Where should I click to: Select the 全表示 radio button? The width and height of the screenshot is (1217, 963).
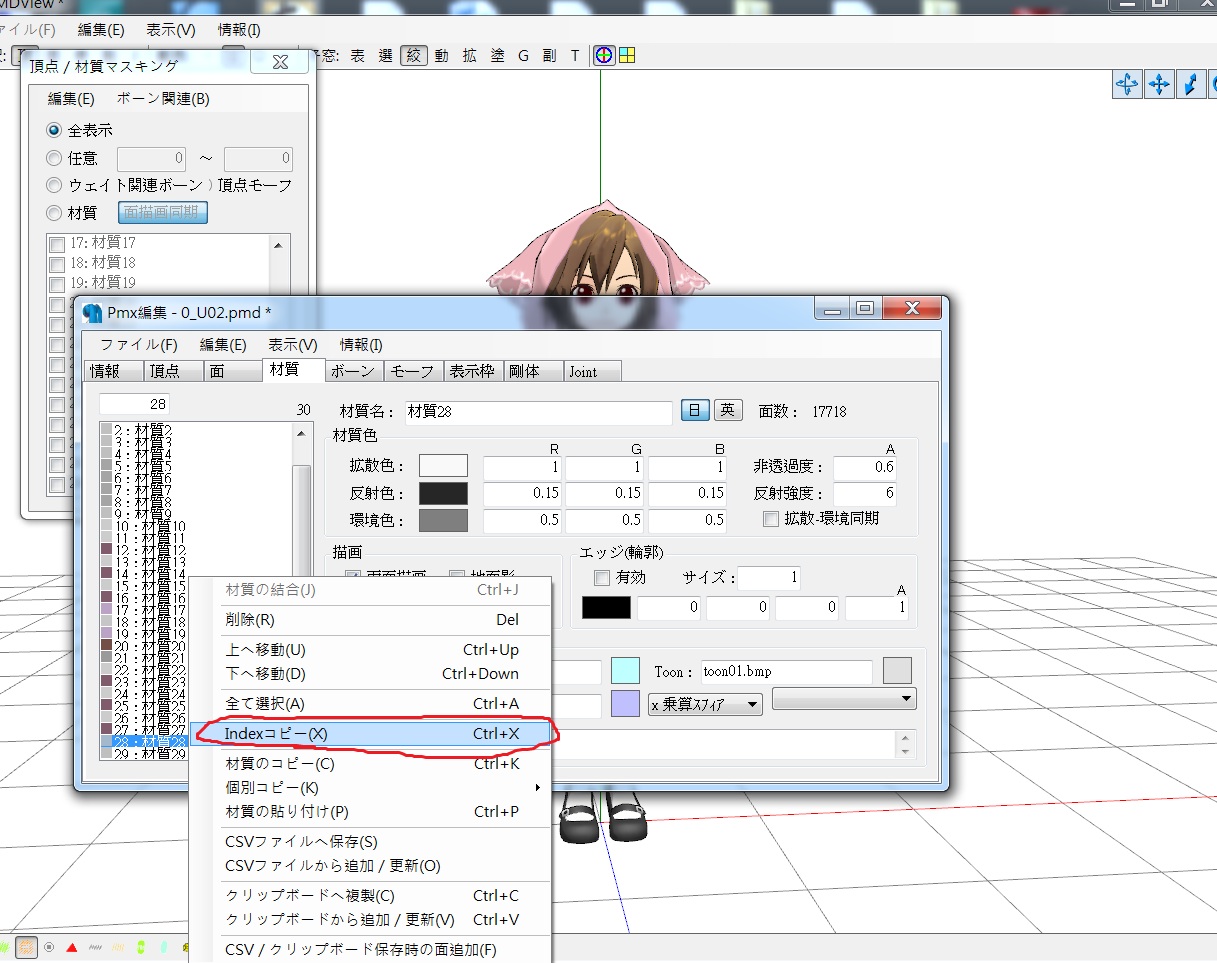pyautogui.click(x=54, y=130)
